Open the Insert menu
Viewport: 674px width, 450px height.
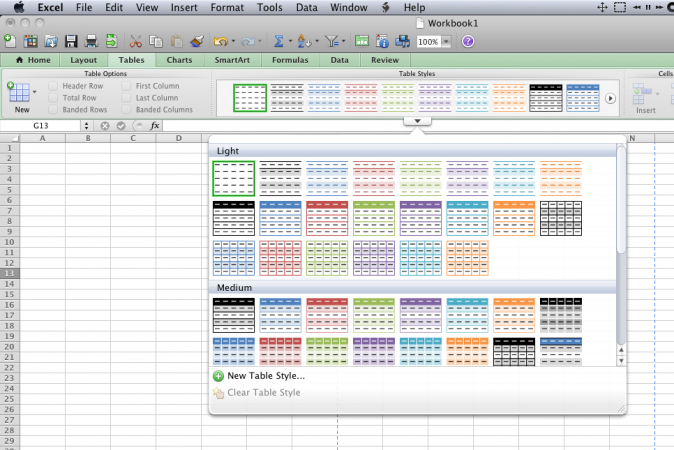click(184, 7)
